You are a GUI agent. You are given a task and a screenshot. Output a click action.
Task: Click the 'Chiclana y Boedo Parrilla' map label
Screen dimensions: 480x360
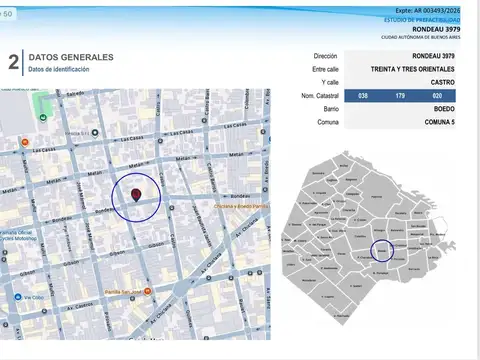(241, 206)
